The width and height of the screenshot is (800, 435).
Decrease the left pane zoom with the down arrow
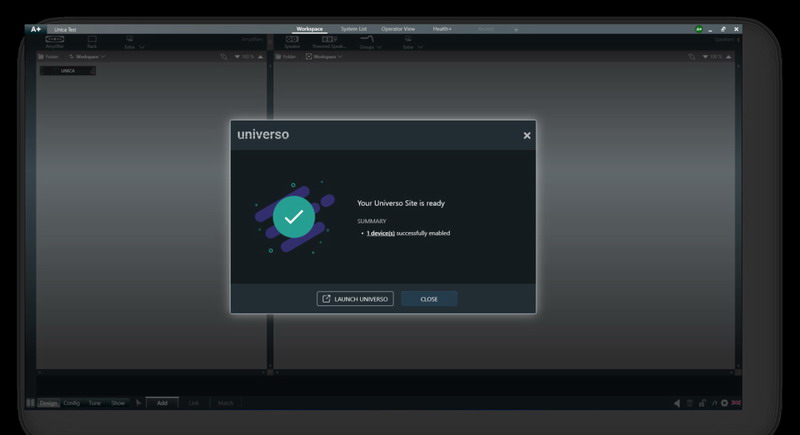(237, 57)
